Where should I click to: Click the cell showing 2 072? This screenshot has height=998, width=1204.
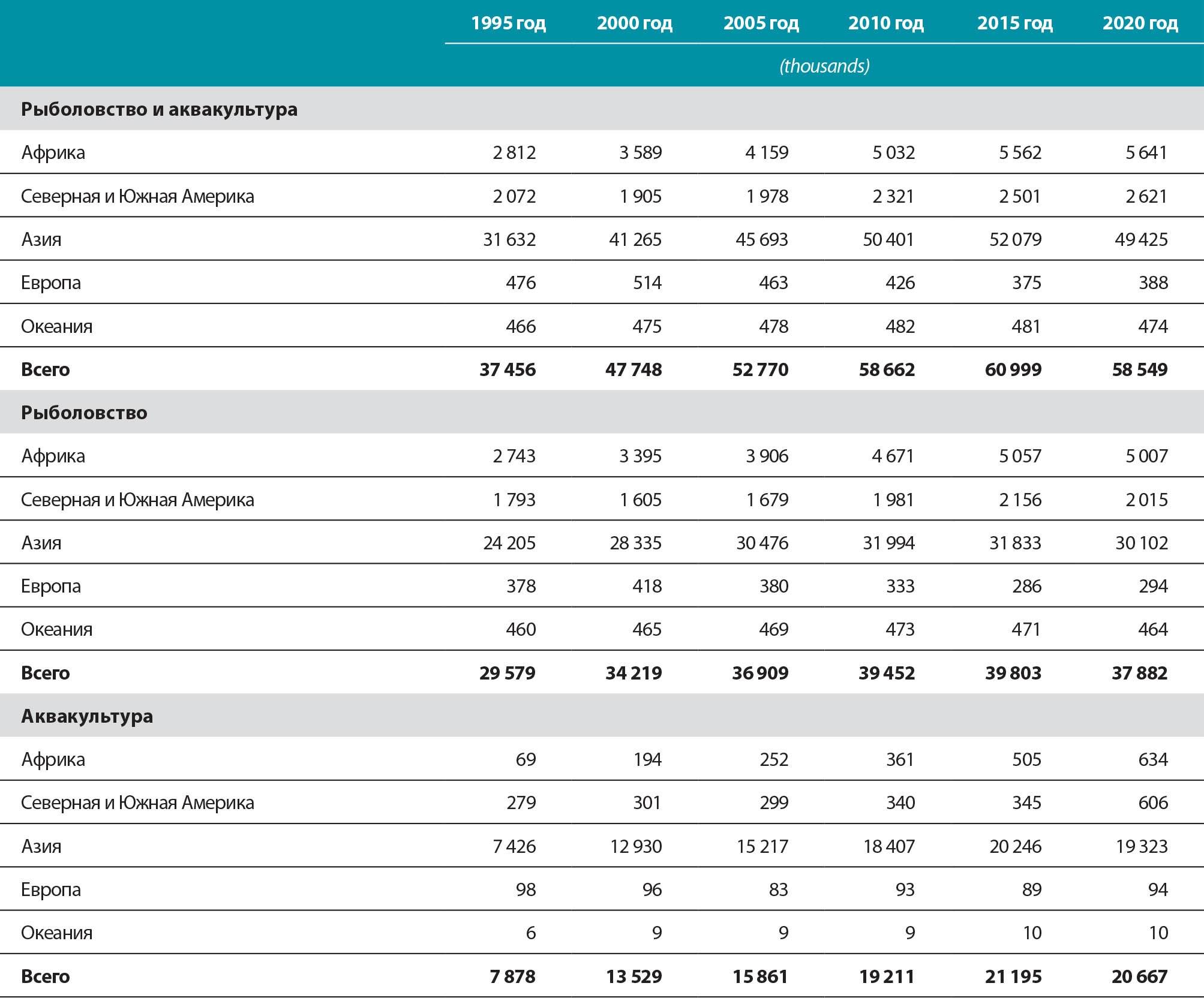[514, 196]
